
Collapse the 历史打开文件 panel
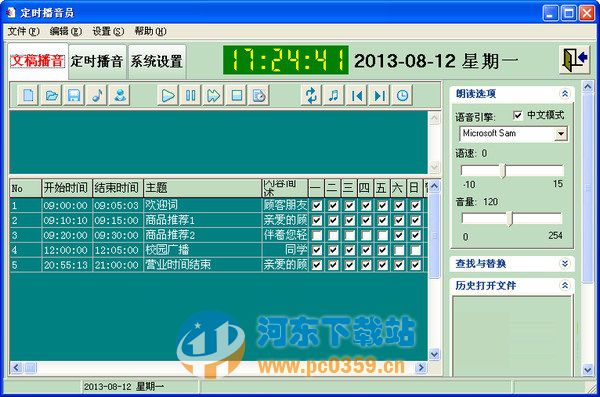565,285
